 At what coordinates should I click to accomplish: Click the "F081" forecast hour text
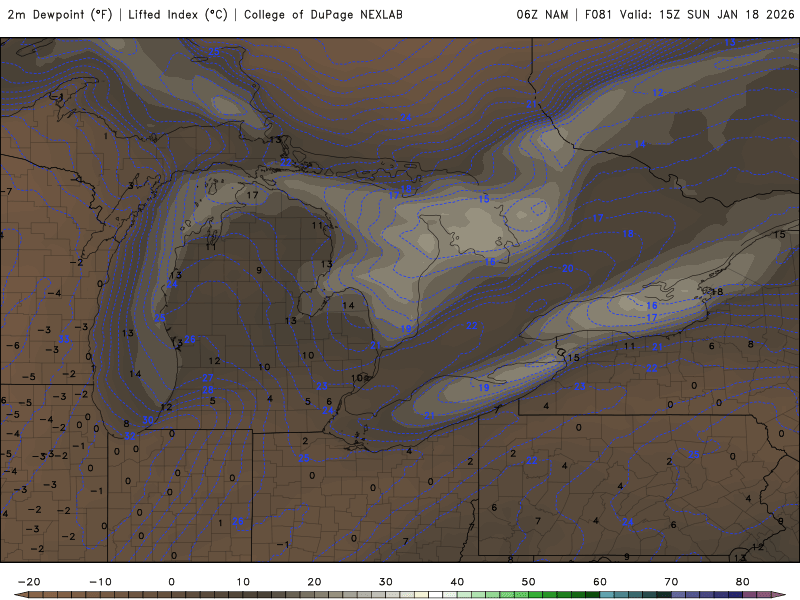pos(598,15)
